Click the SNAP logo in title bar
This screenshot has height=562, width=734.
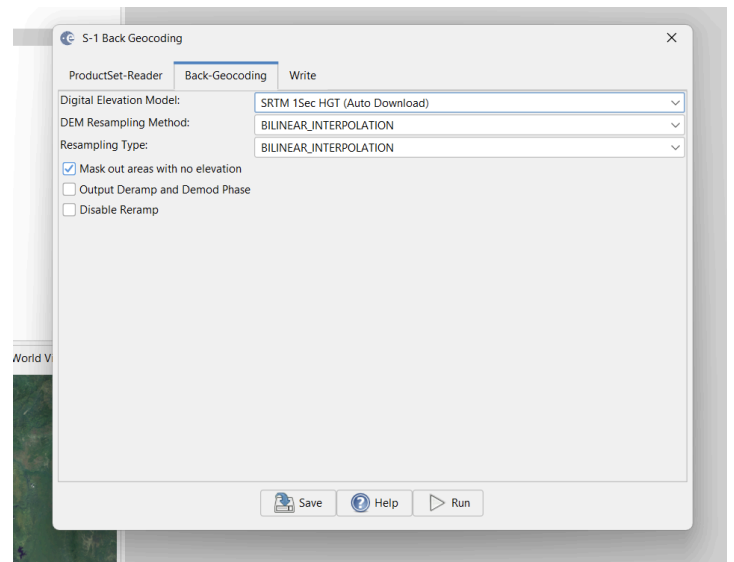[x=68, y=38]
